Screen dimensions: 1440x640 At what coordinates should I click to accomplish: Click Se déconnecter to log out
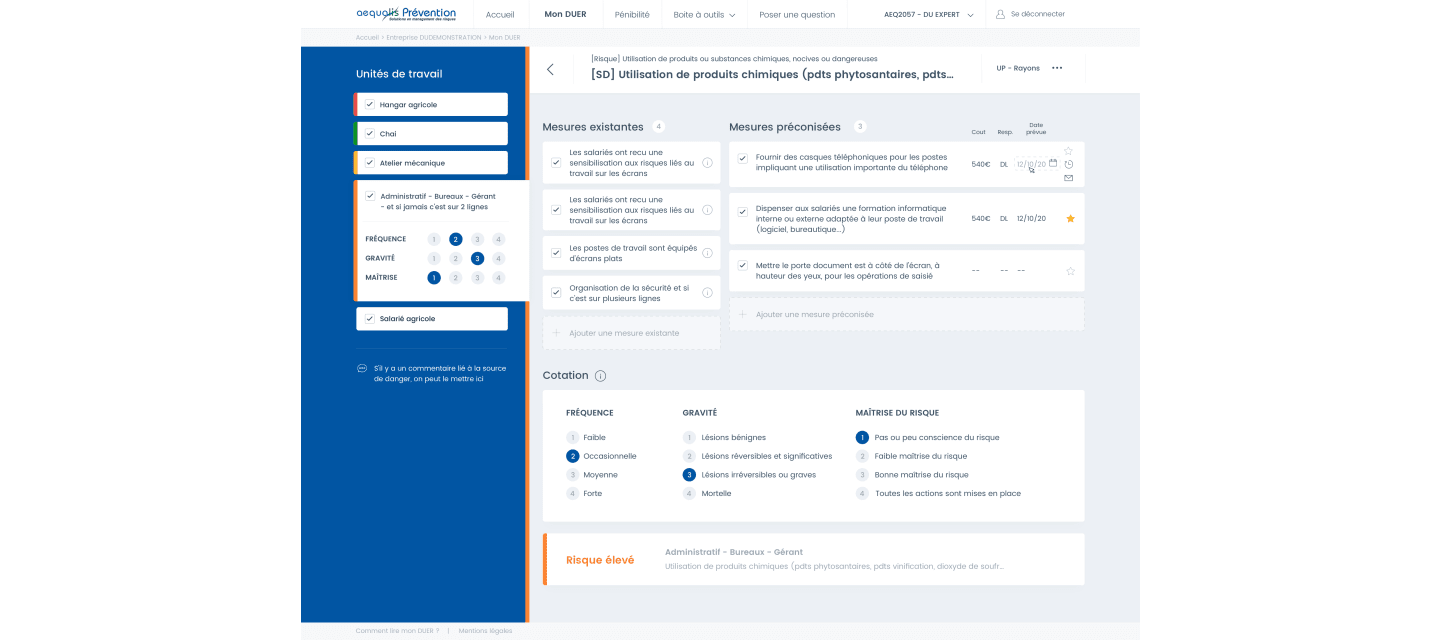click(1038, 14)
